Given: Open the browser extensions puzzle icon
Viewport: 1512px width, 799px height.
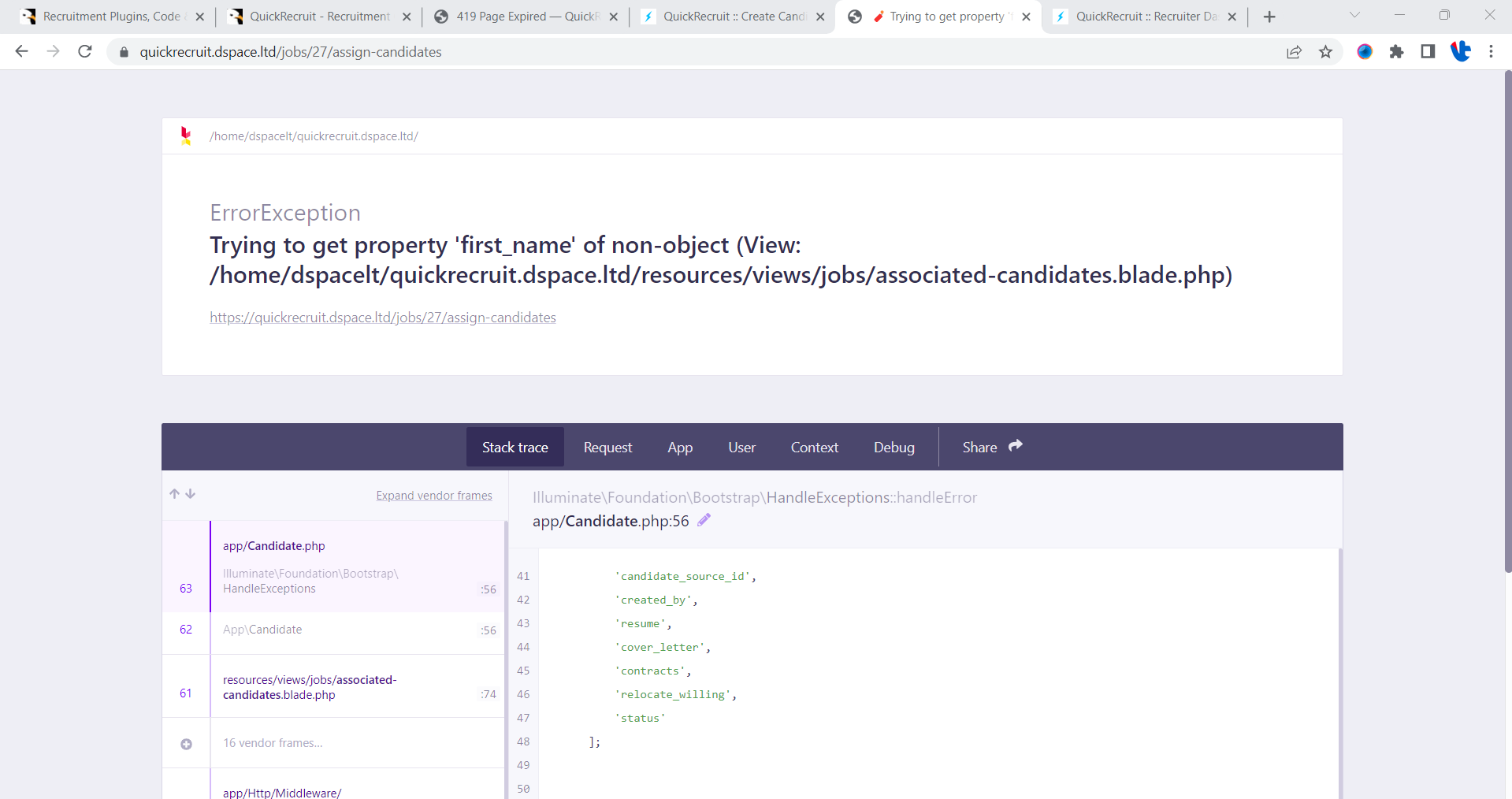Looking at the screenshot, I should coord(1396,52).
